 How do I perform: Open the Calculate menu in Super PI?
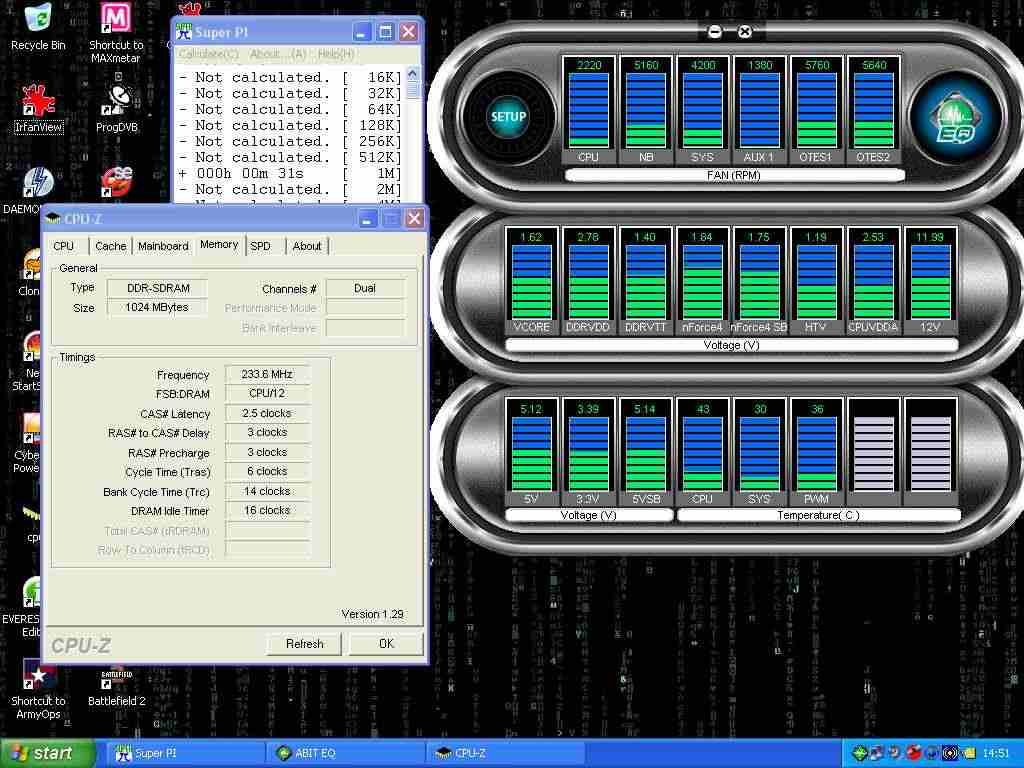pos(209,54)
